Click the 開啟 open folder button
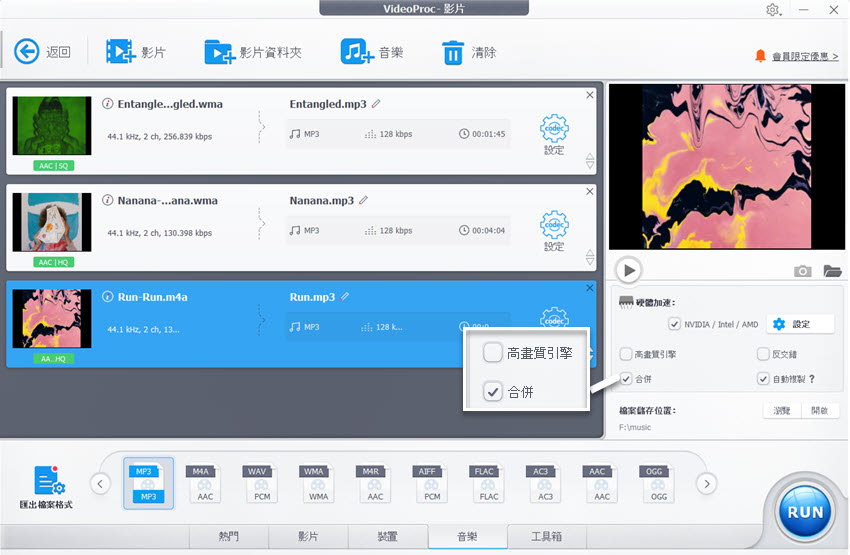Image resolution: width=850 pixels, height=555 pixels. click(819, 410)
